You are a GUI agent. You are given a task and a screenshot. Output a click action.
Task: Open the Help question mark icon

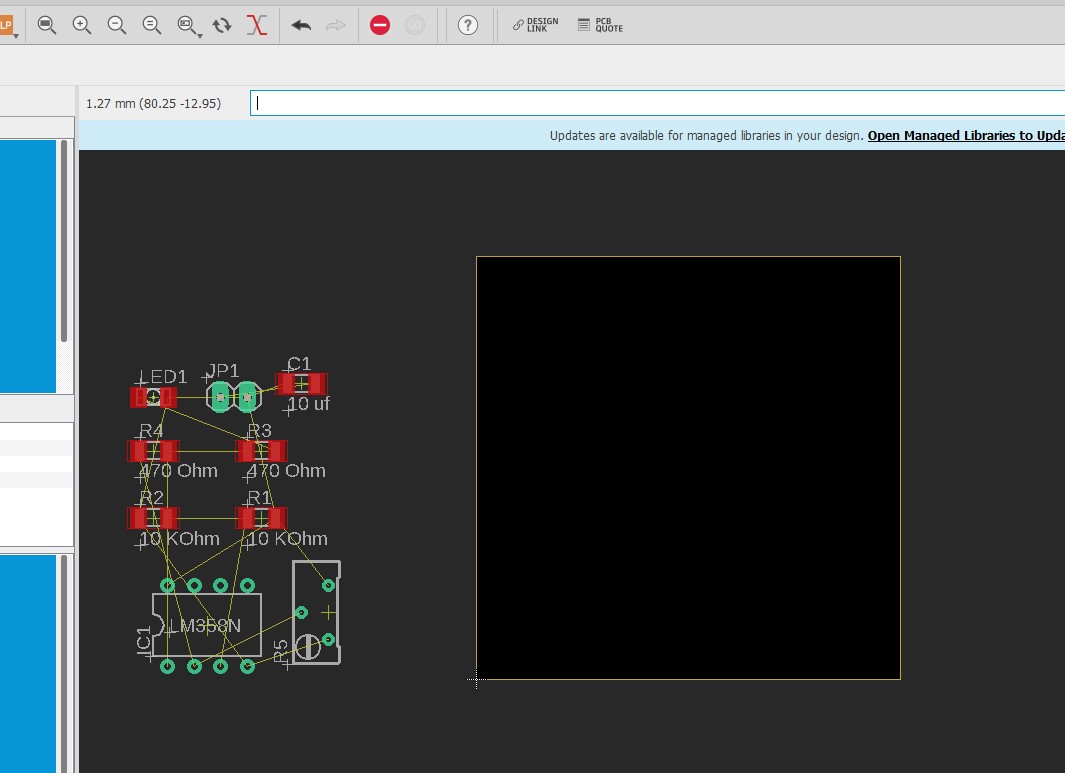[468, 26]
